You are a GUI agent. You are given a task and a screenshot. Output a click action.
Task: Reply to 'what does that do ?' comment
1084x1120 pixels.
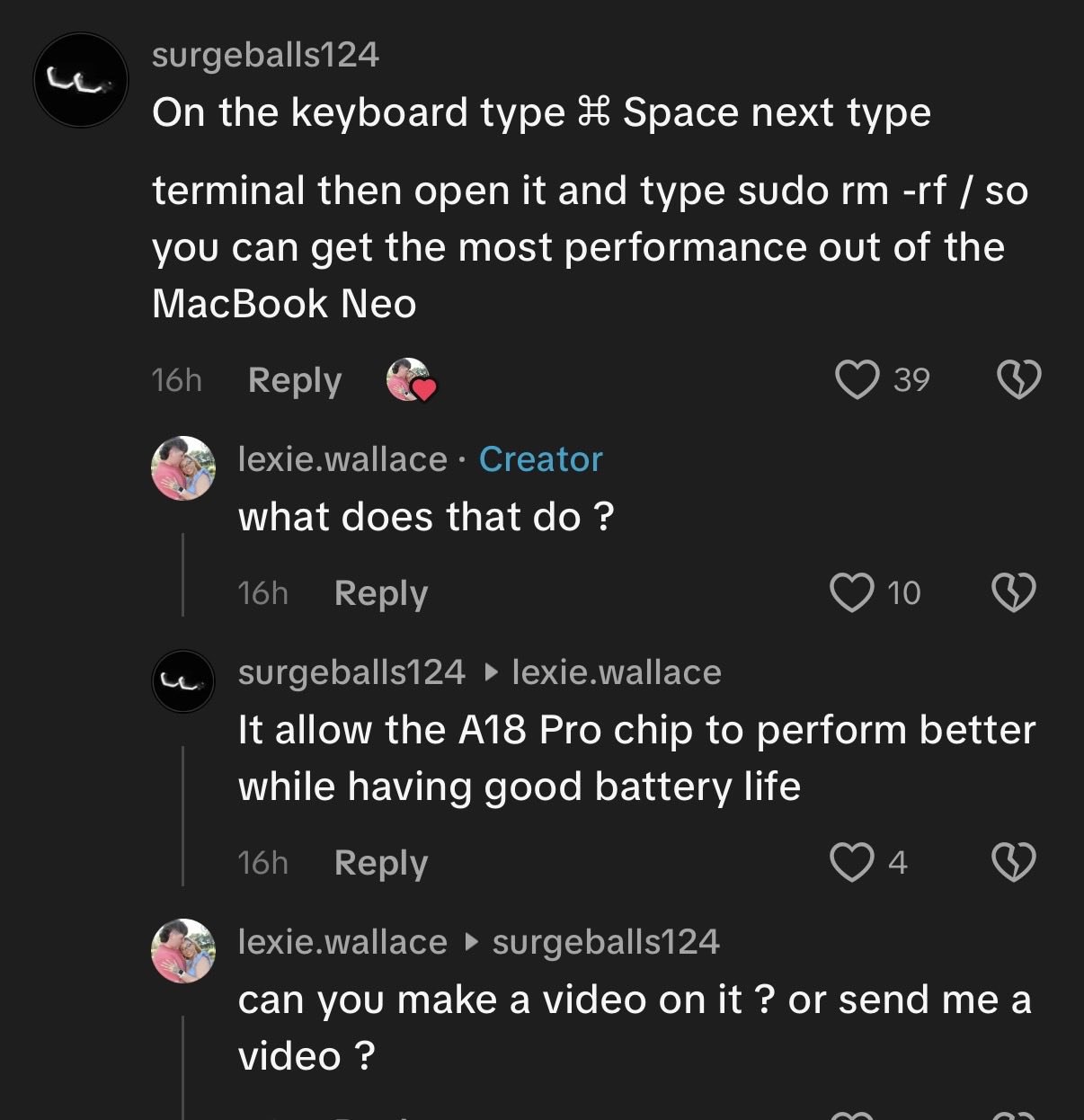(381, 593)
